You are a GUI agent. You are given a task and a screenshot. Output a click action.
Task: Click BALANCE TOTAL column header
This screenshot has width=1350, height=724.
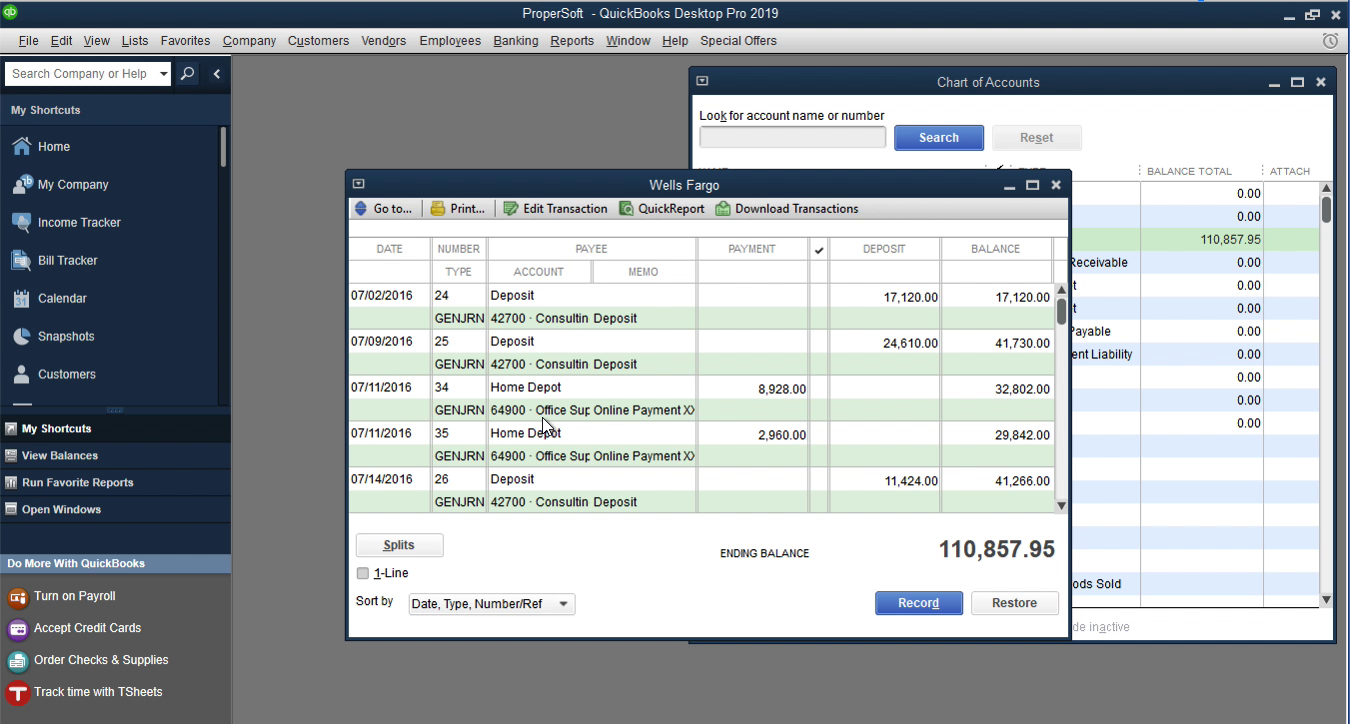(x=1189, y=171)
